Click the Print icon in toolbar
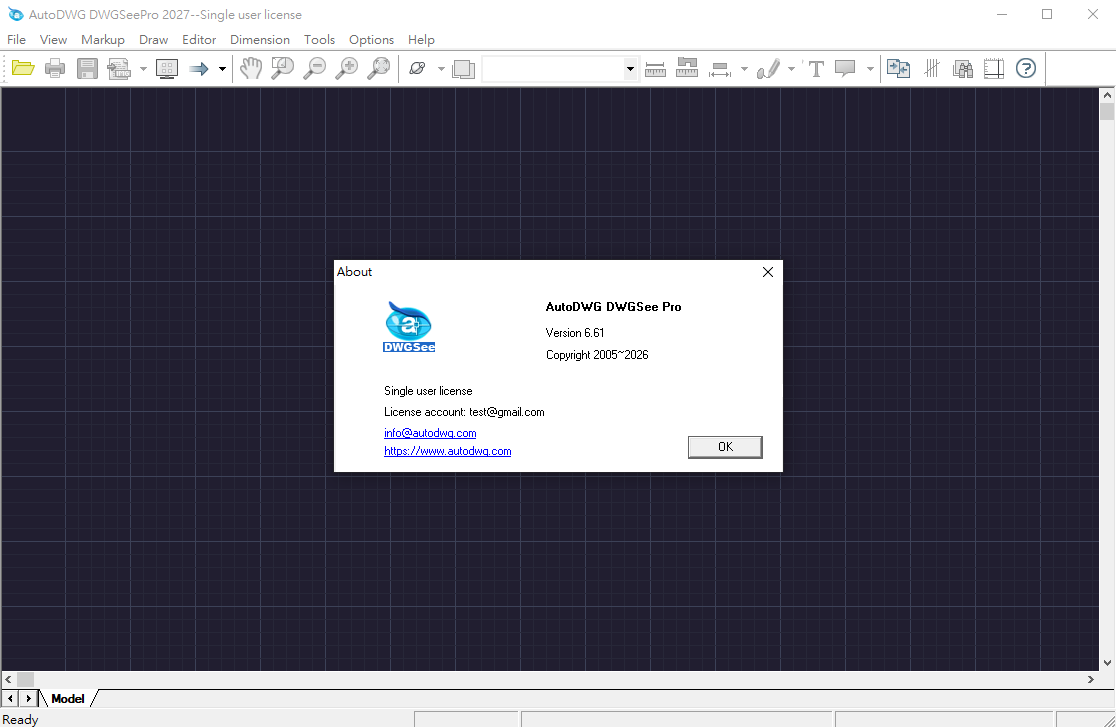The height and width of the screenshot is (727, 1116). tap(55, 69)
